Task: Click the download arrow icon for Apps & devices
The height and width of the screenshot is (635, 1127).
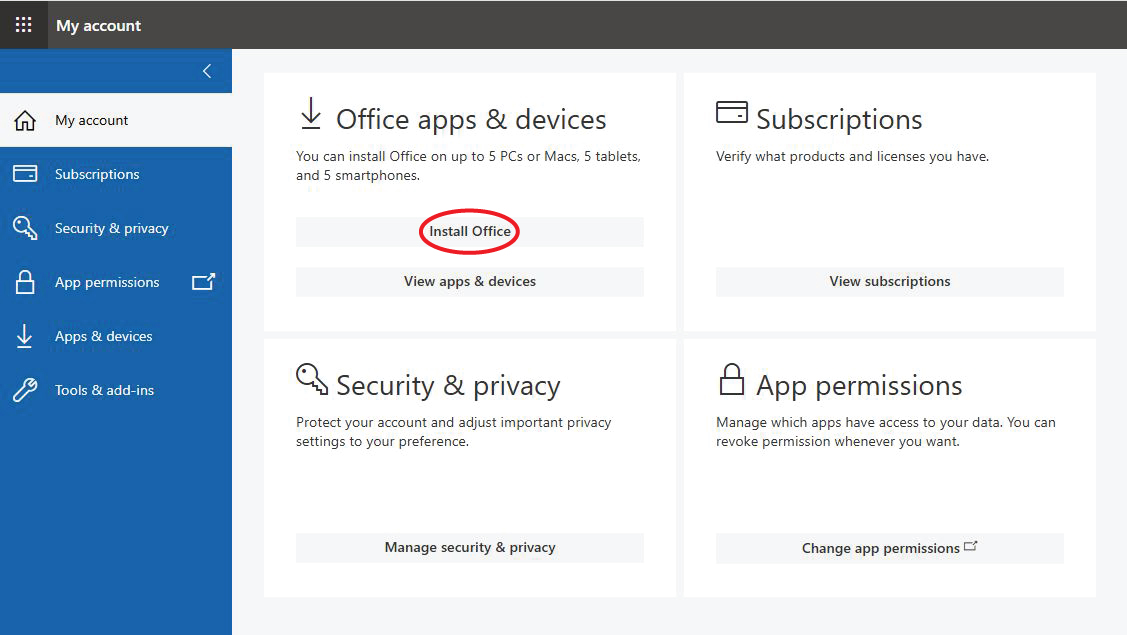Action: point(24,336)
